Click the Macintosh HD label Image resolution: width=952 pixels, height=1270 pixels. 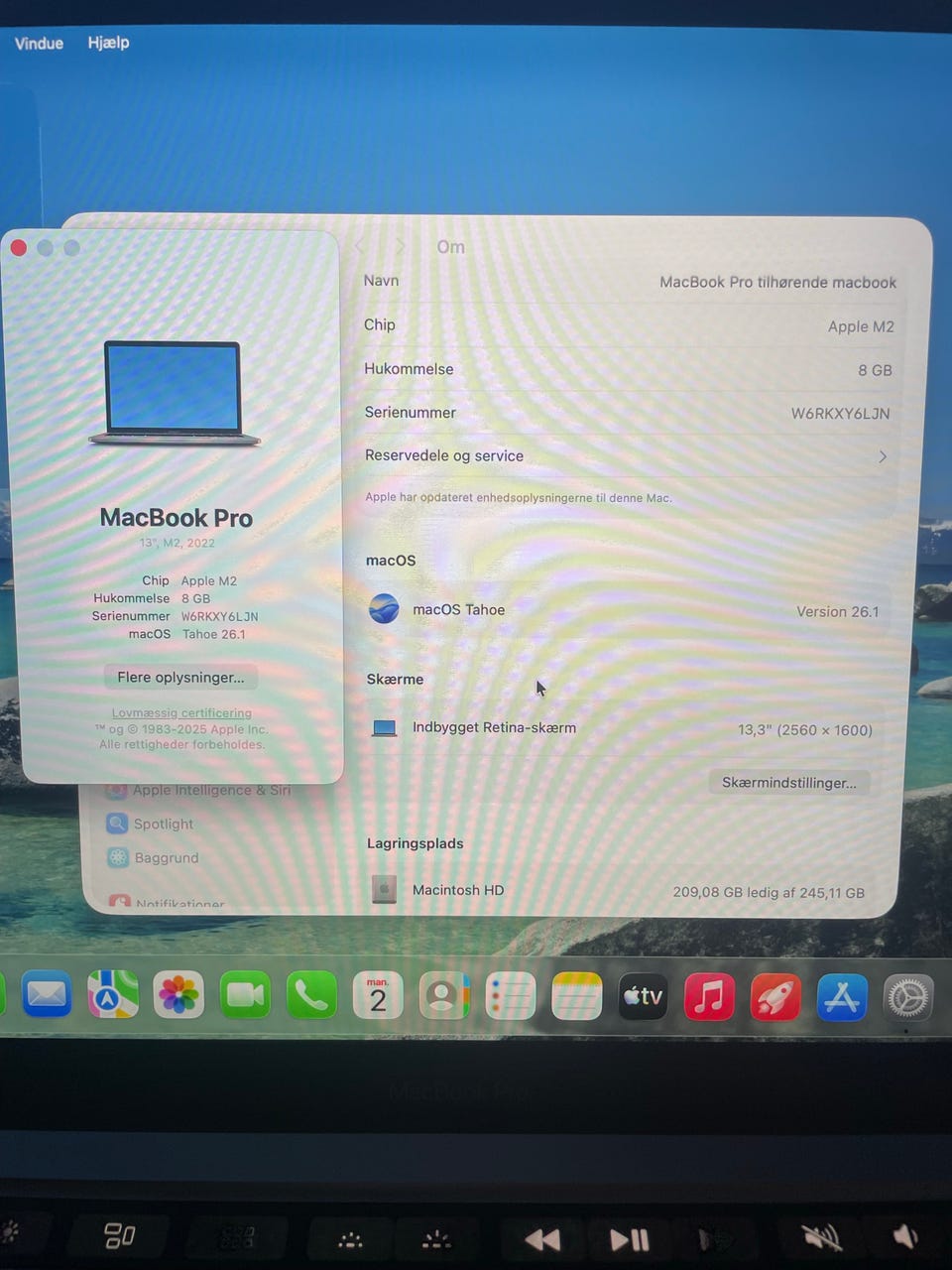(x=458, y=889)
